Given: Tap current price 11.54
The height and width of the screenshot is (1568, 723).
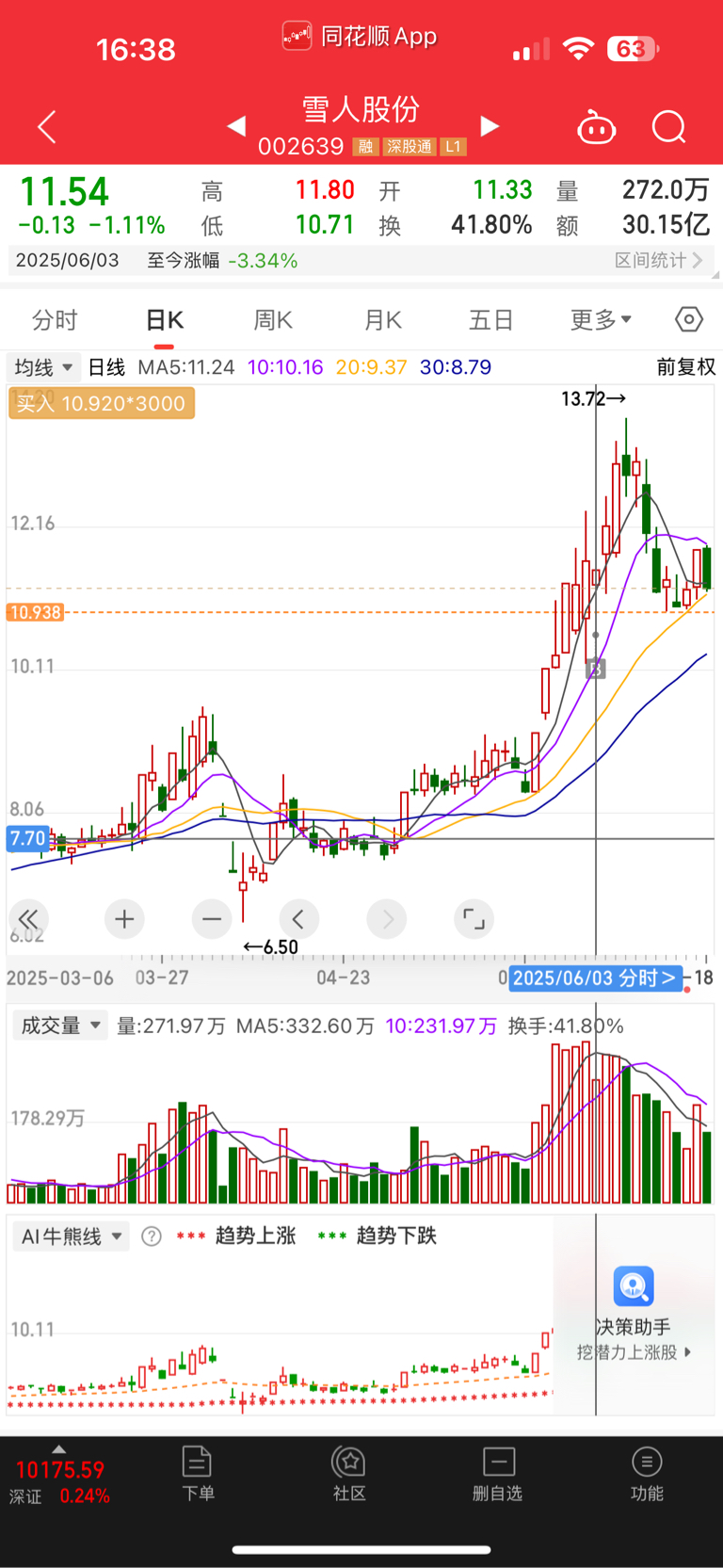Looking at the screenshot, I should tap(65, 193).
